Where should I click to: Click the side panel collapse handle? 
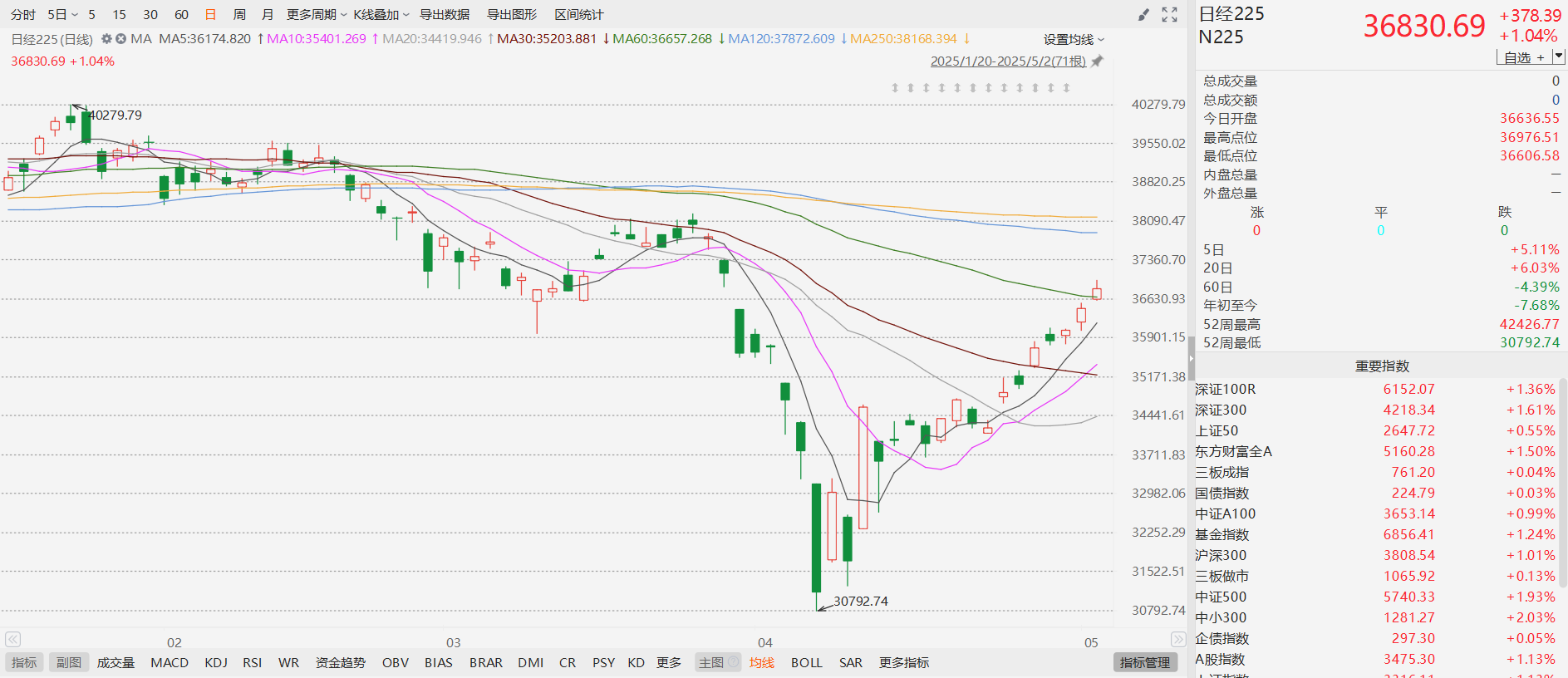click(1191, 357)
